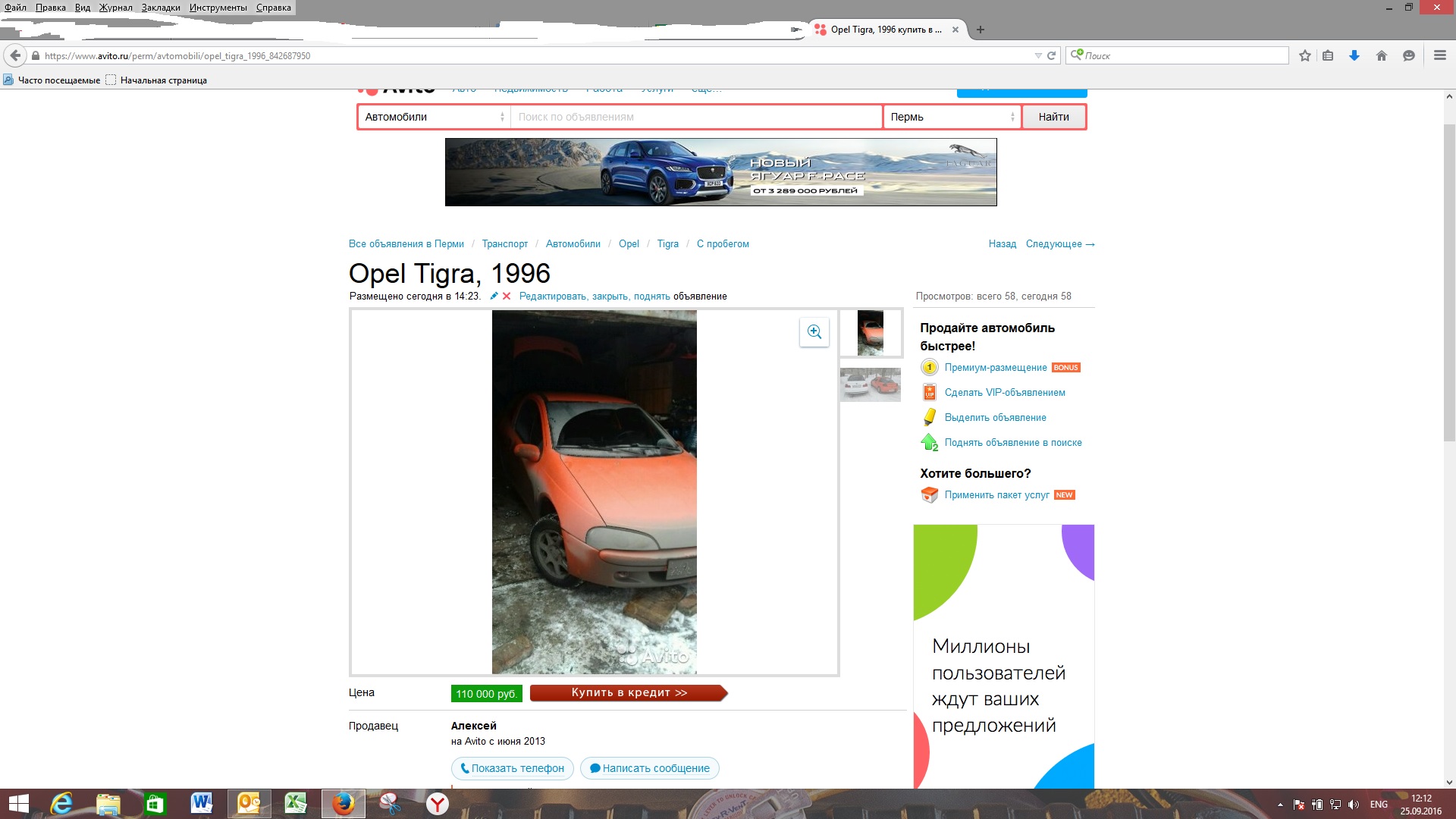
Task: Open Firefox downloads arrow icon
Action: pos(1354,56)
